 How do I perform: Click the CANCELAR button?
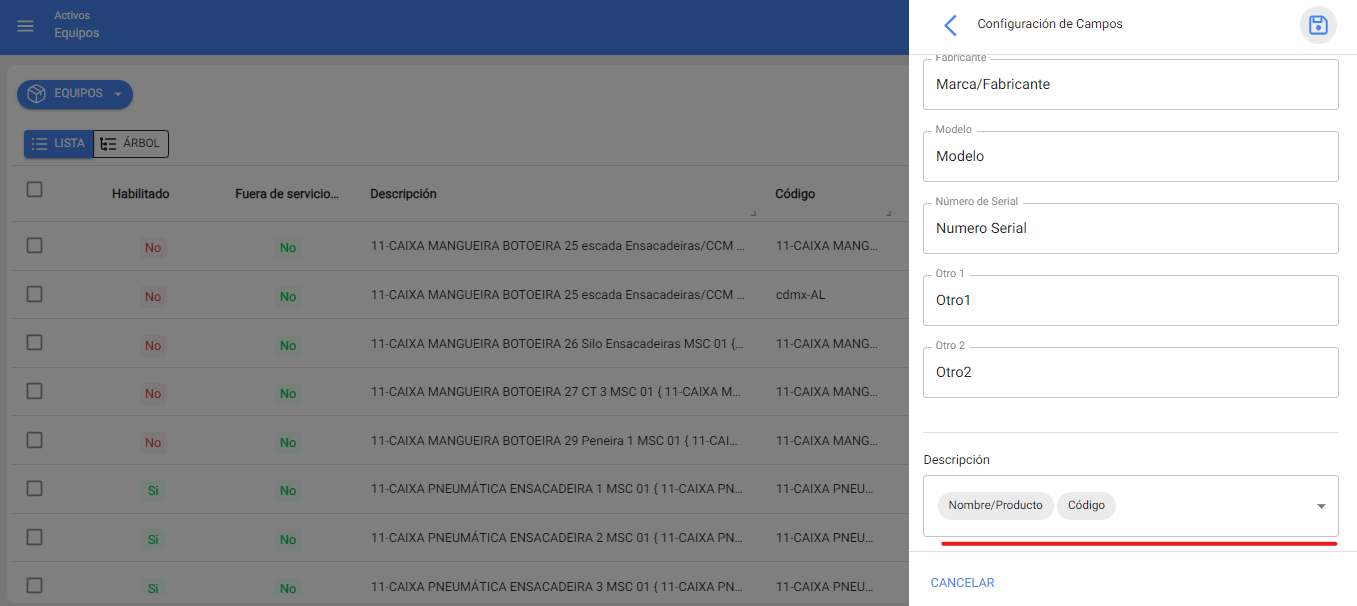point(962,583)
